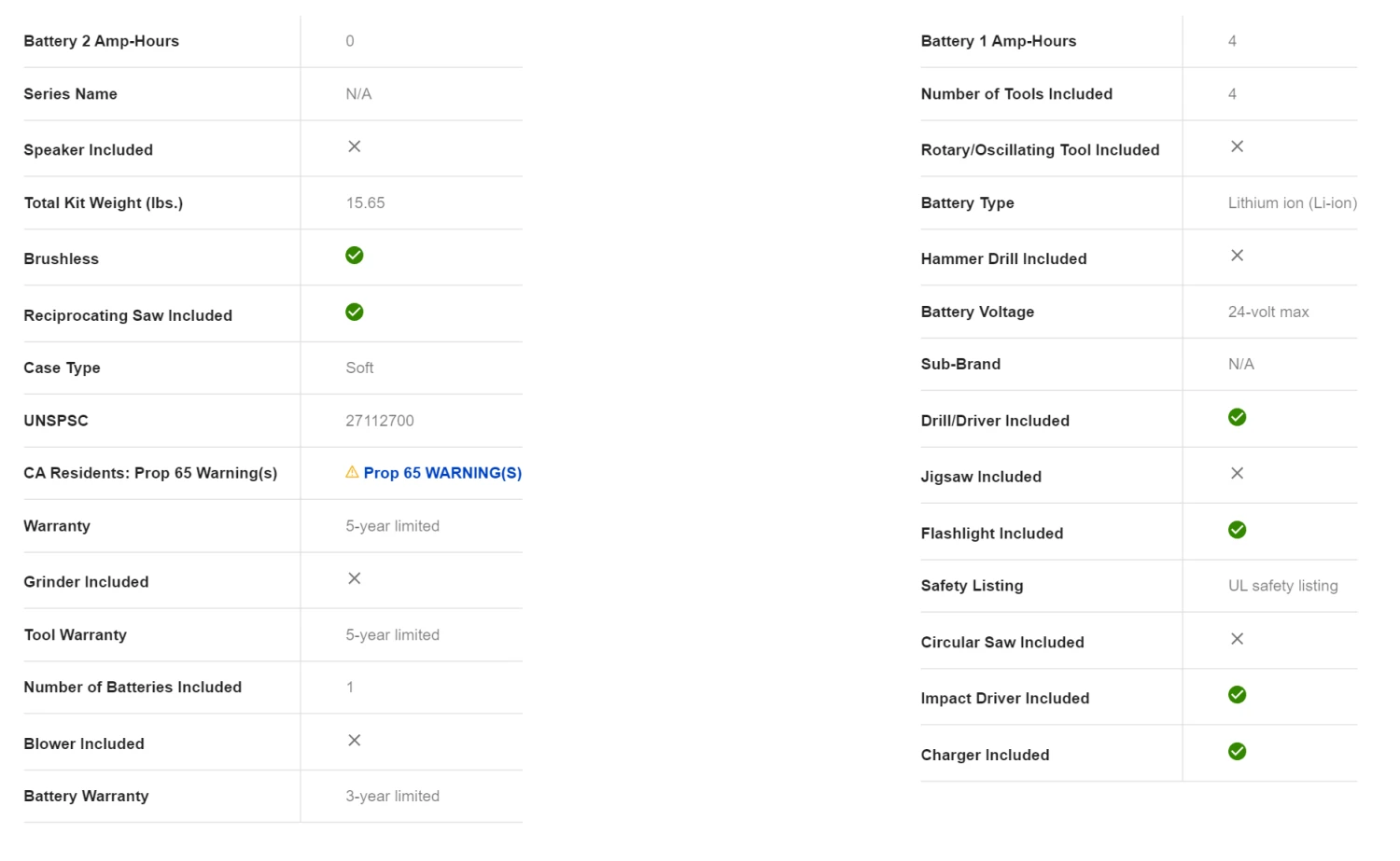Click green checkmark for Impact Driver Included
The image size is (1400, 861).
pyautogui.click(x=1238, y=695)
